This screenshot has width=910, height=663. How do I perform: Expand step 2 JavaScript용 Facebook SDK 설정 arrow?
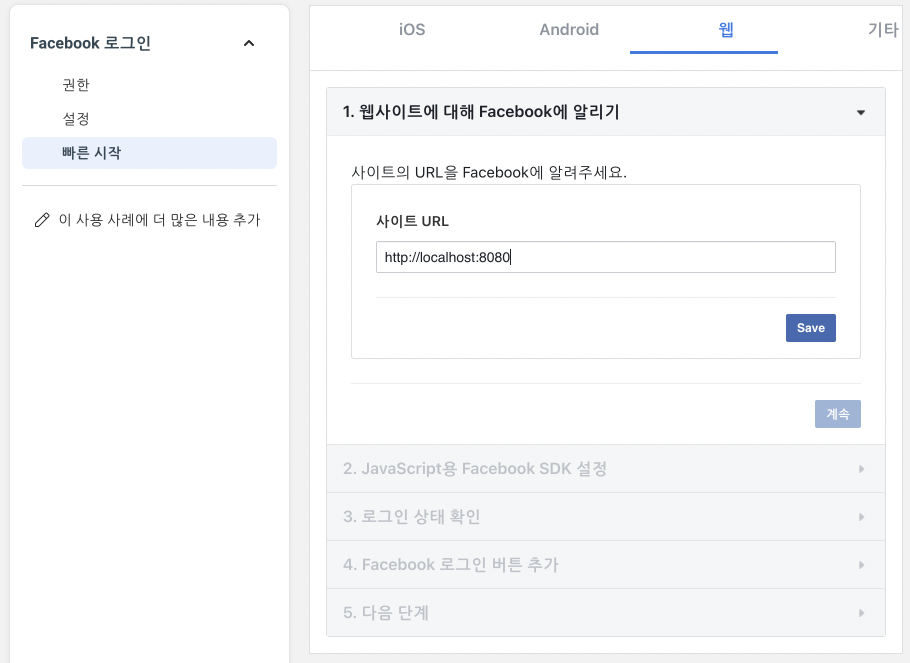[861, 469]
